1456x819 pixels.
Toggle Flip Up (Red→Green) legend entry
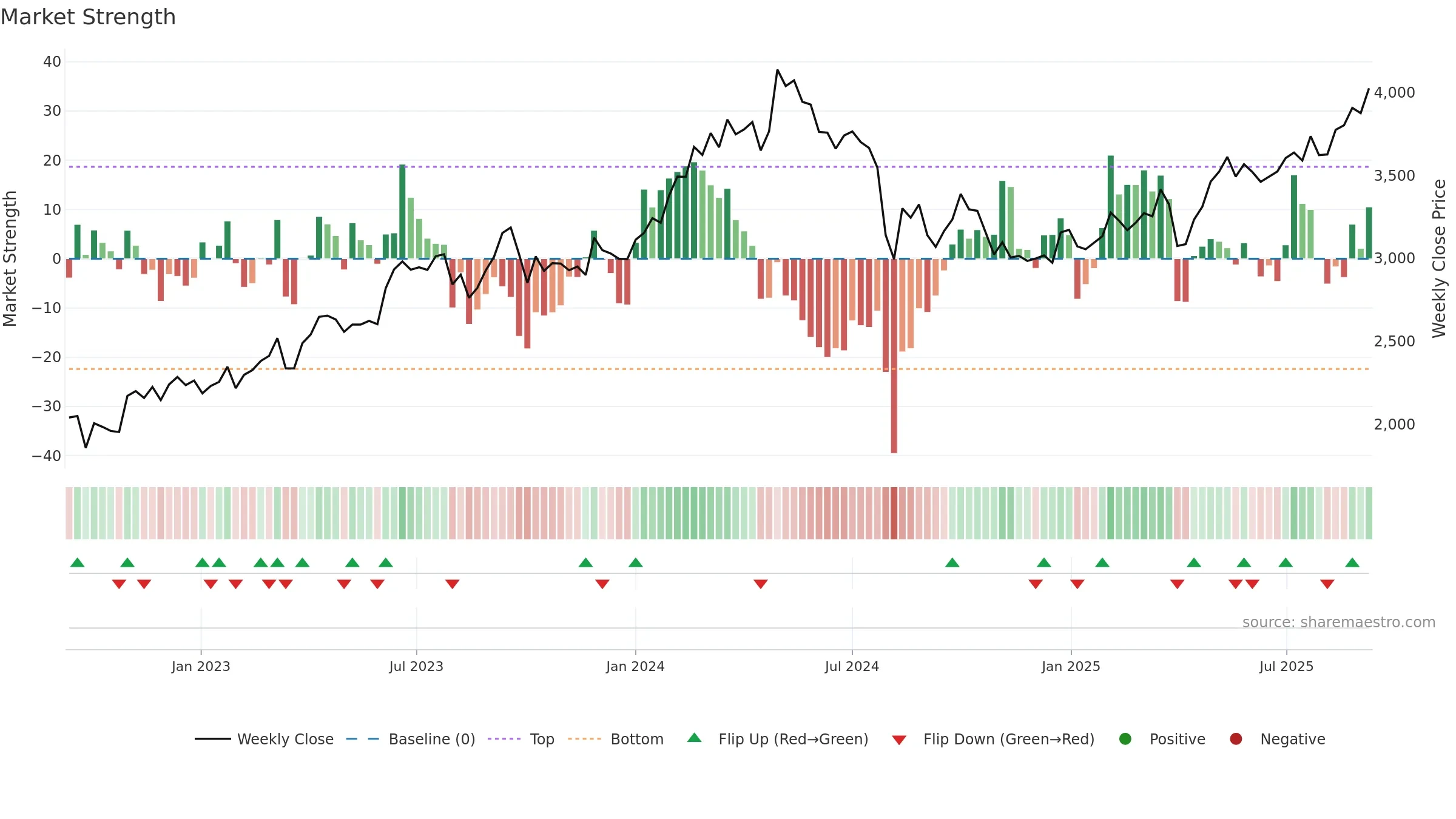[778, 739]
